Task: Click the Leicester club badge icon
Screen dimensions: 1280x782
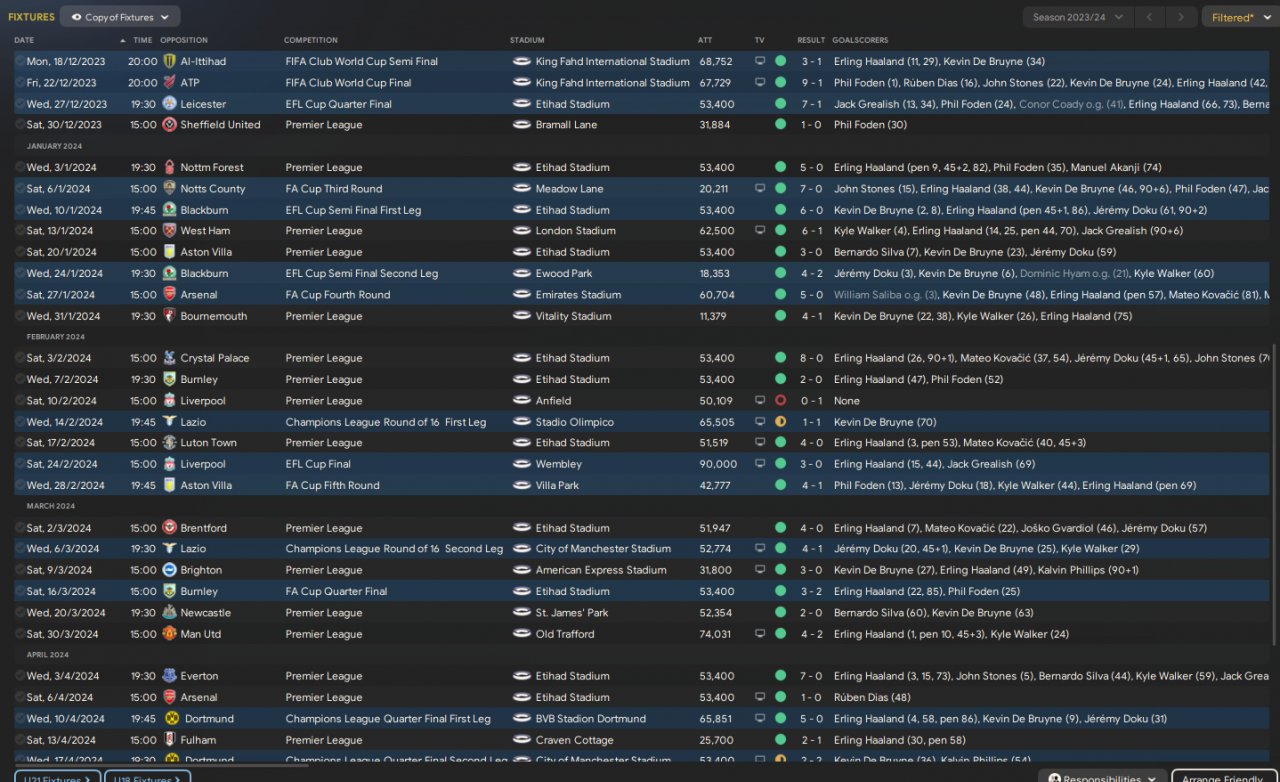Action: pos(169,104)
